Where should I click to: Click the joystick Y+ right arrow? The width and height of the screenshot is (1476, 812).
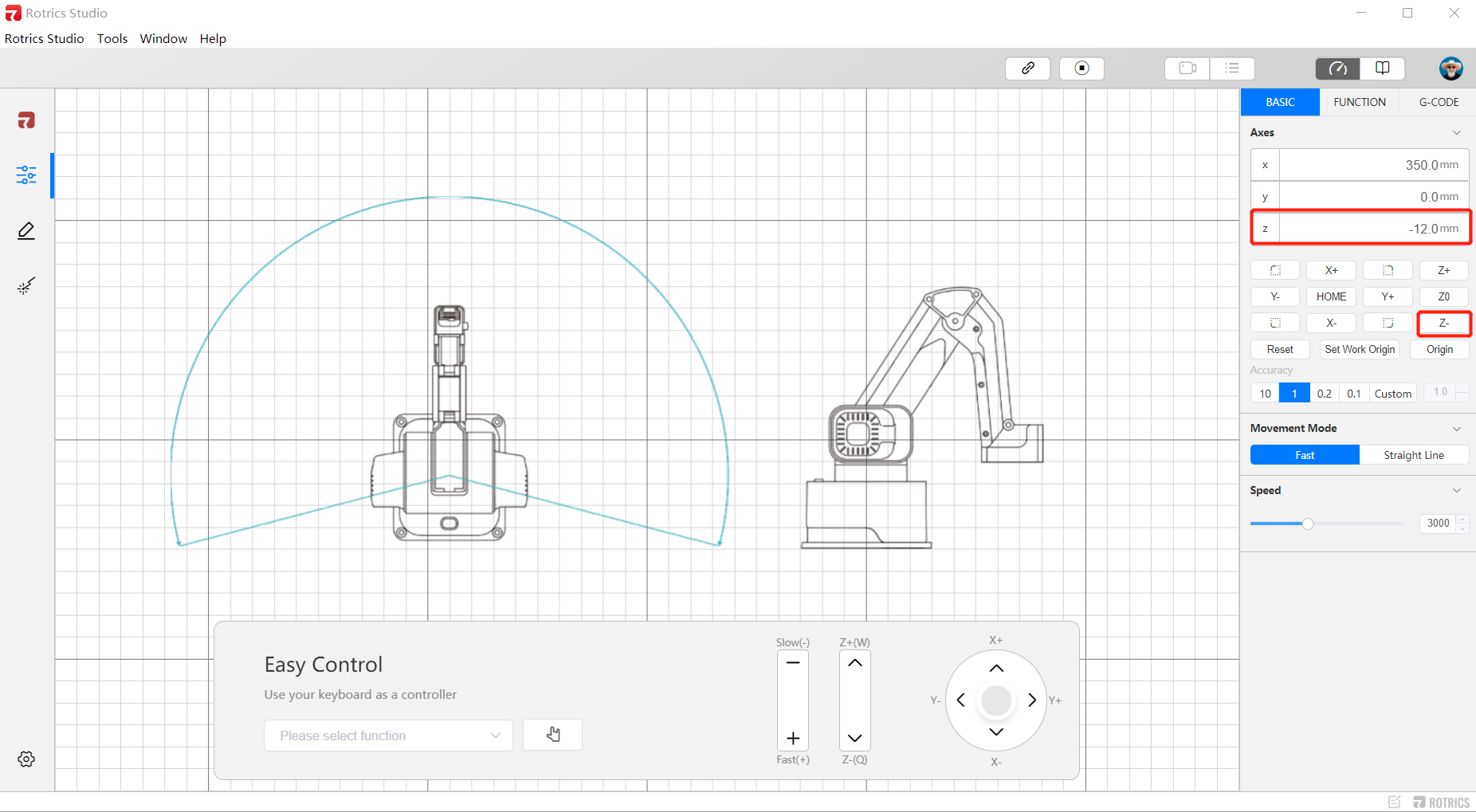pyautogui.click(x=1032, y=700)
